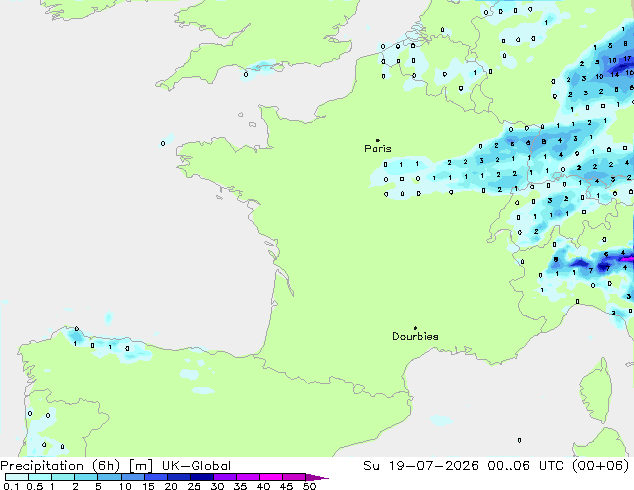The width and height of the screenshot is (634, 490).
Task: Click the legend value label '25'
Action: pos(194,486)
